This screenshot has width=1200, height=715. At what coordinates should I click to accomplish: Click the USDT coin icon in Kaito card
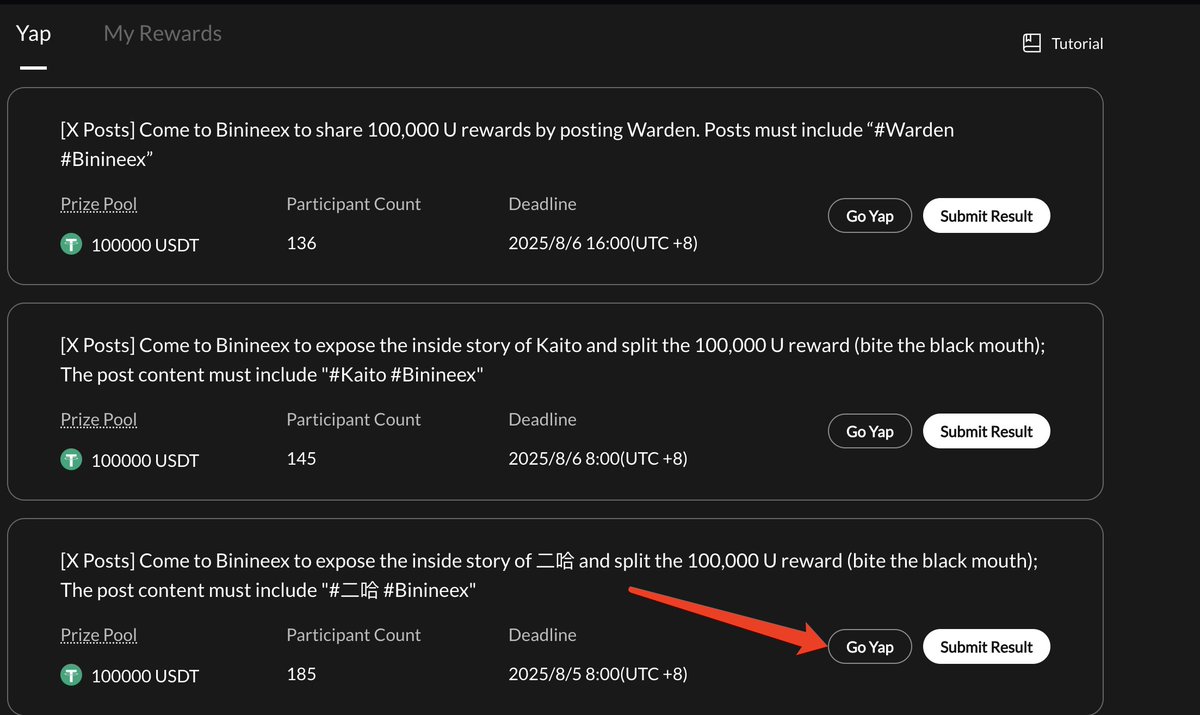(71, 460)
